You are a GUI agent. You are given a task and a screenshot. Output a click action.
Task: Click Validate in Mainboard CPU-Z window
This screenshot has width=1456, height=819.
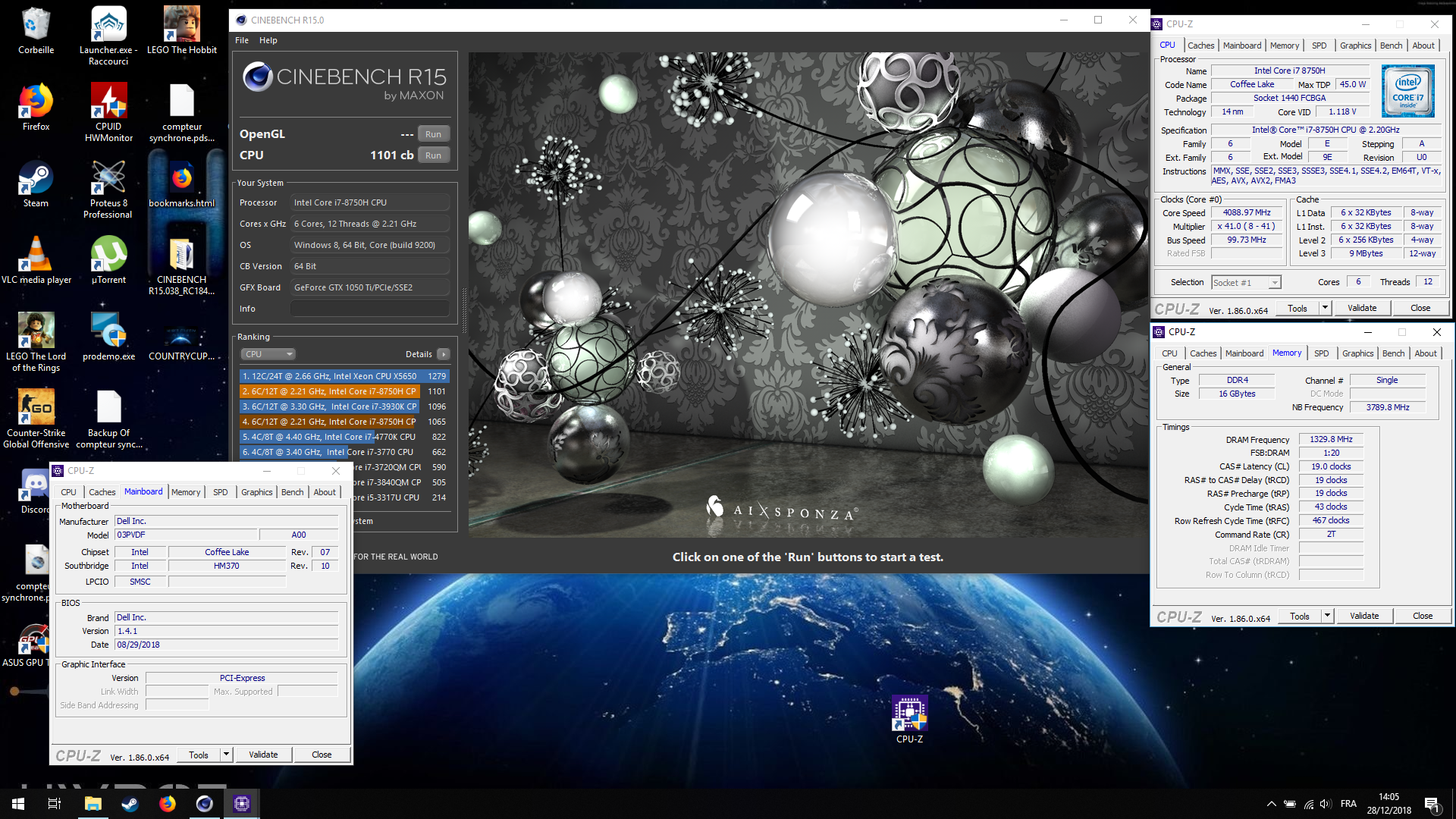263,755
